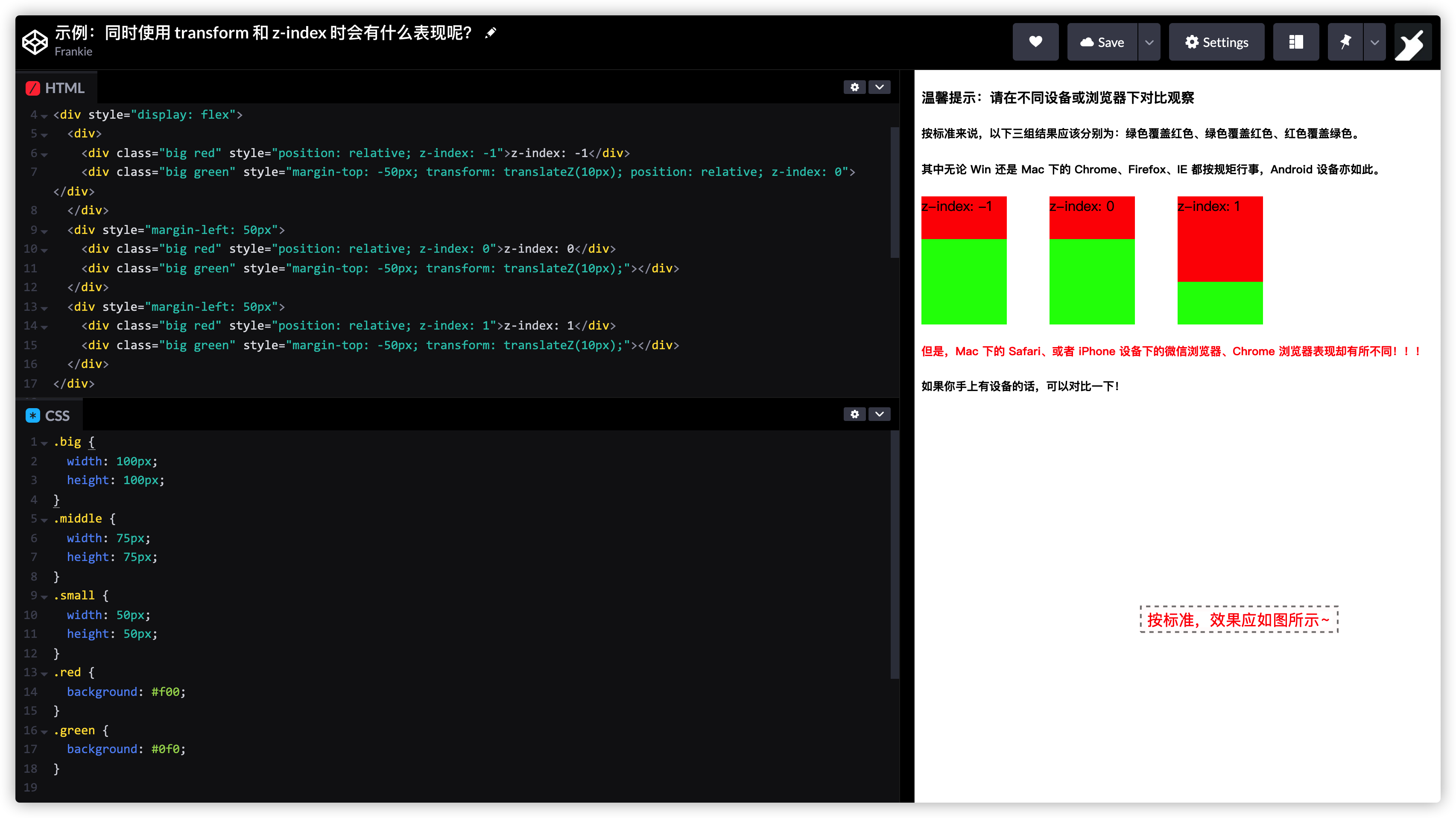Click the CodePen logo icon
The width and height of the screenshot is (1456, 818).
[35, 42]
